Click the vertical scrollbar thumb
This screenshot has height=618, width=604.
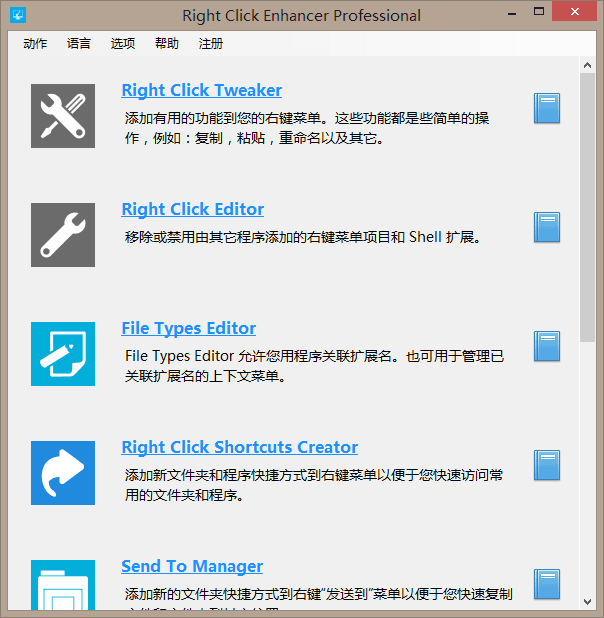click(x=587, y=207)
